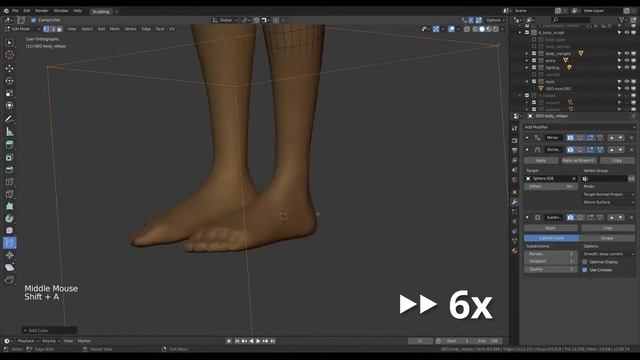Click the Viewport subdivisions level field
The height and width of the screenshot is (360, 640).
point(551,261)
